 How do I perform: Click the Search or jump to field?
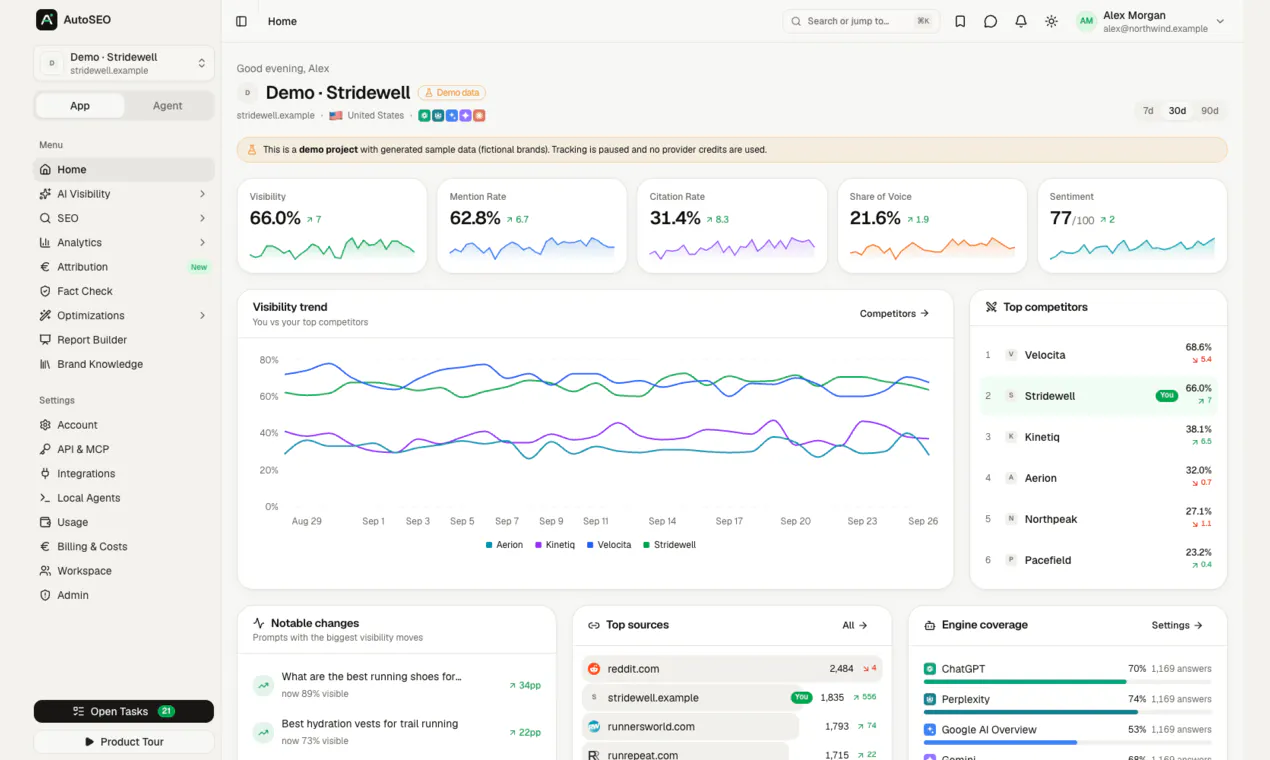[861, 21]
